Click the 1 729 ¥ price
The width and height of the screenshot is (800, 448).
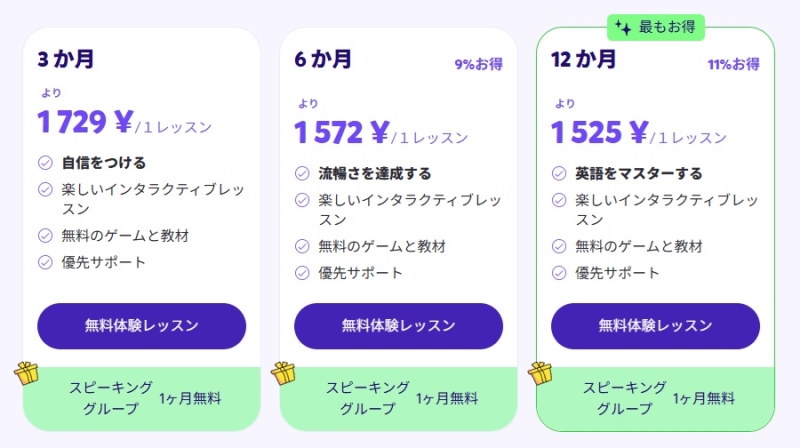(x=85, y=122)
